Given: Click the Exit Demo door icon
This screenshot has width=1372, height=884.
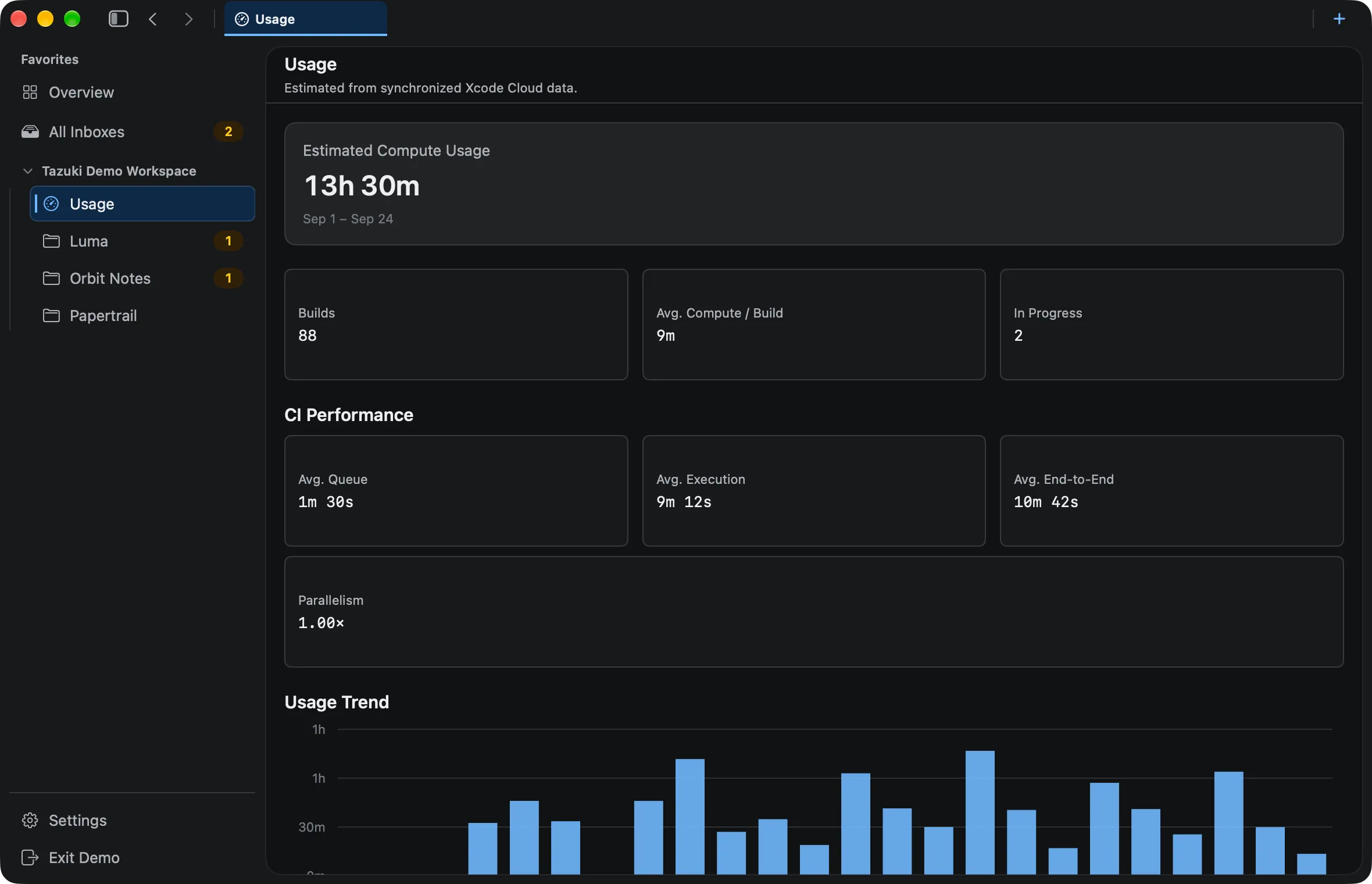Looking at the screenshot, I should coord(30,857).
